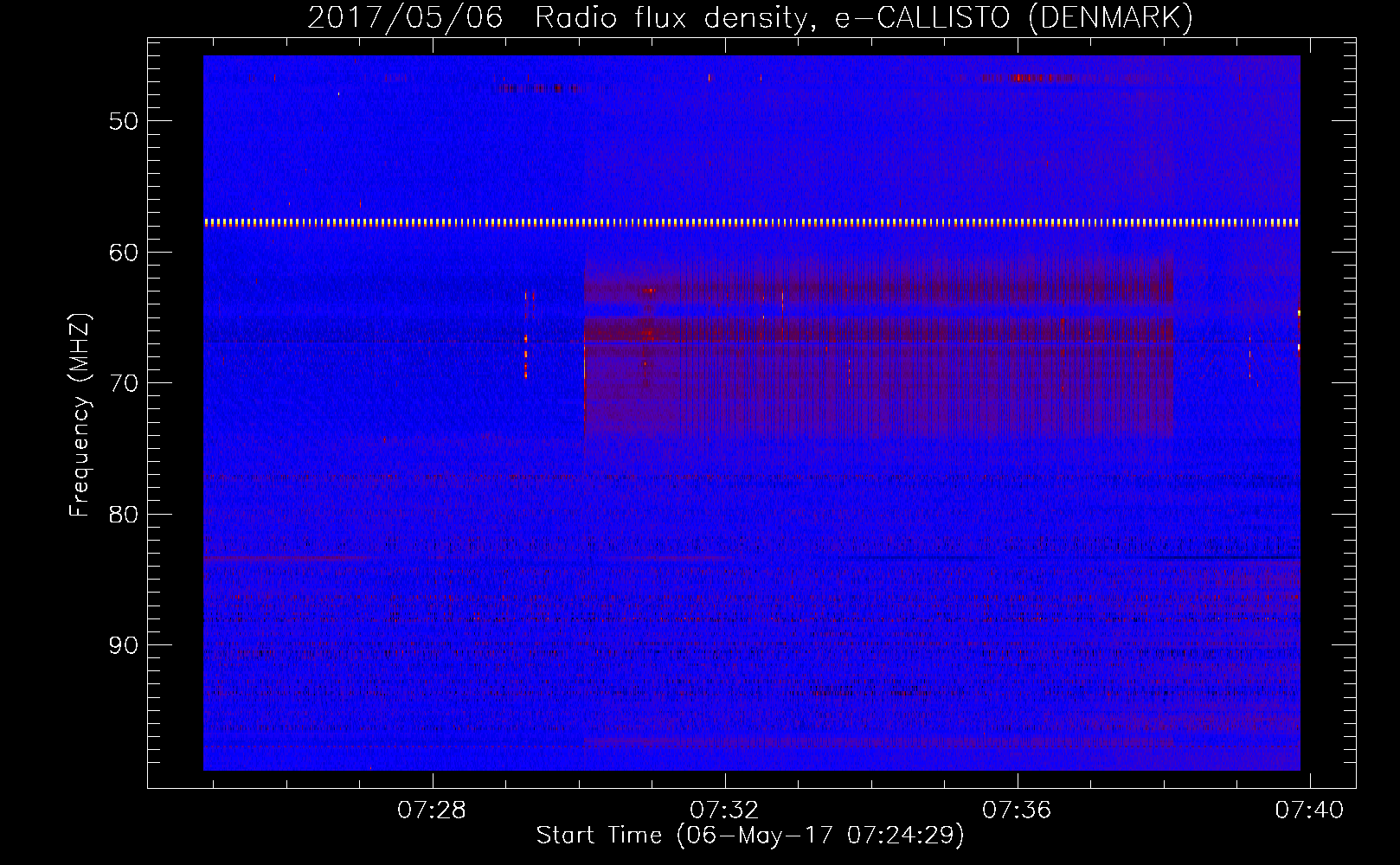Click the 07:40 time tick label
Image resolution: width=1400 pixels, height=865 pixels.
coord(1309,811)
